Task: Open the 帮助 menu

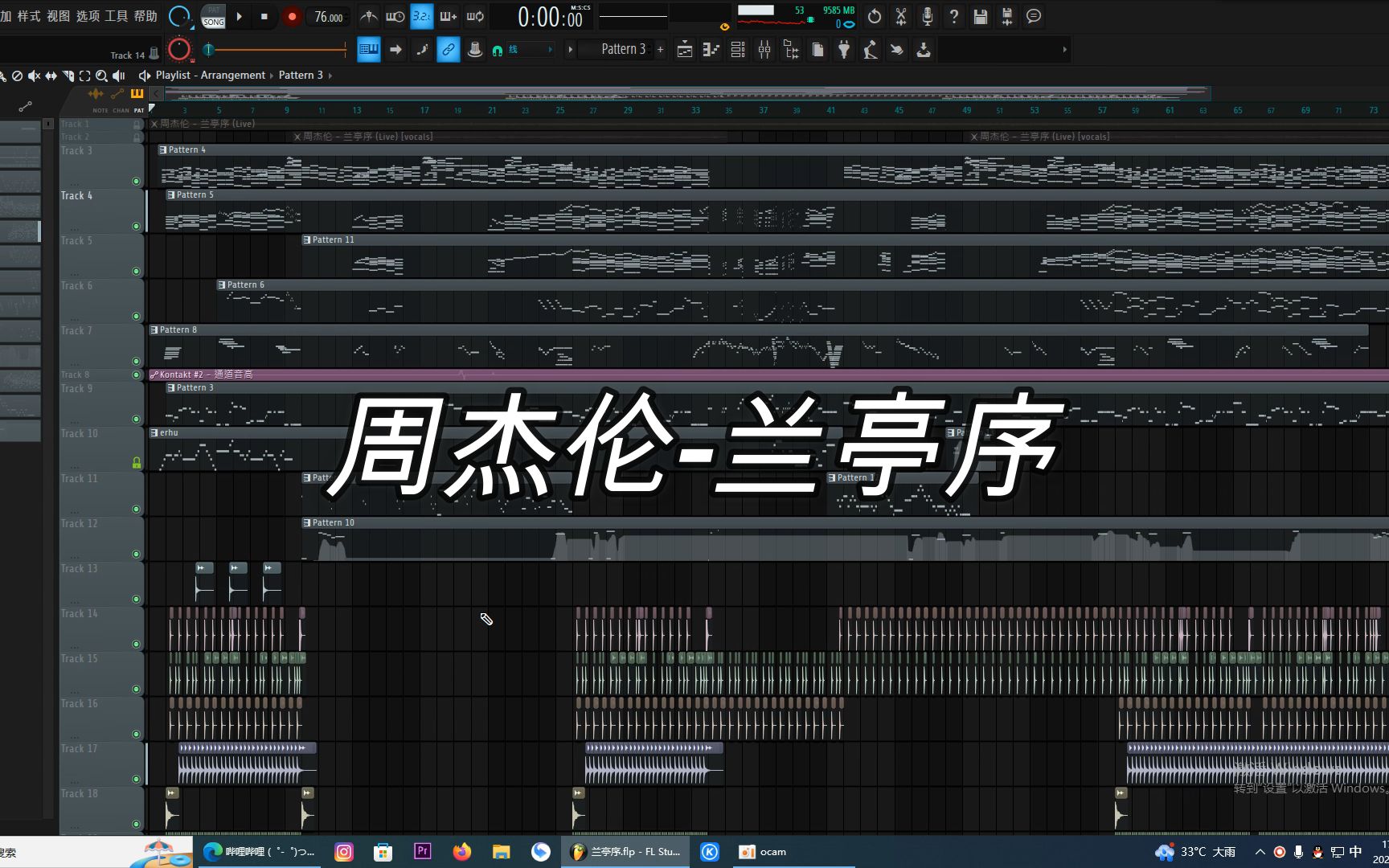Action: point(145,16)
